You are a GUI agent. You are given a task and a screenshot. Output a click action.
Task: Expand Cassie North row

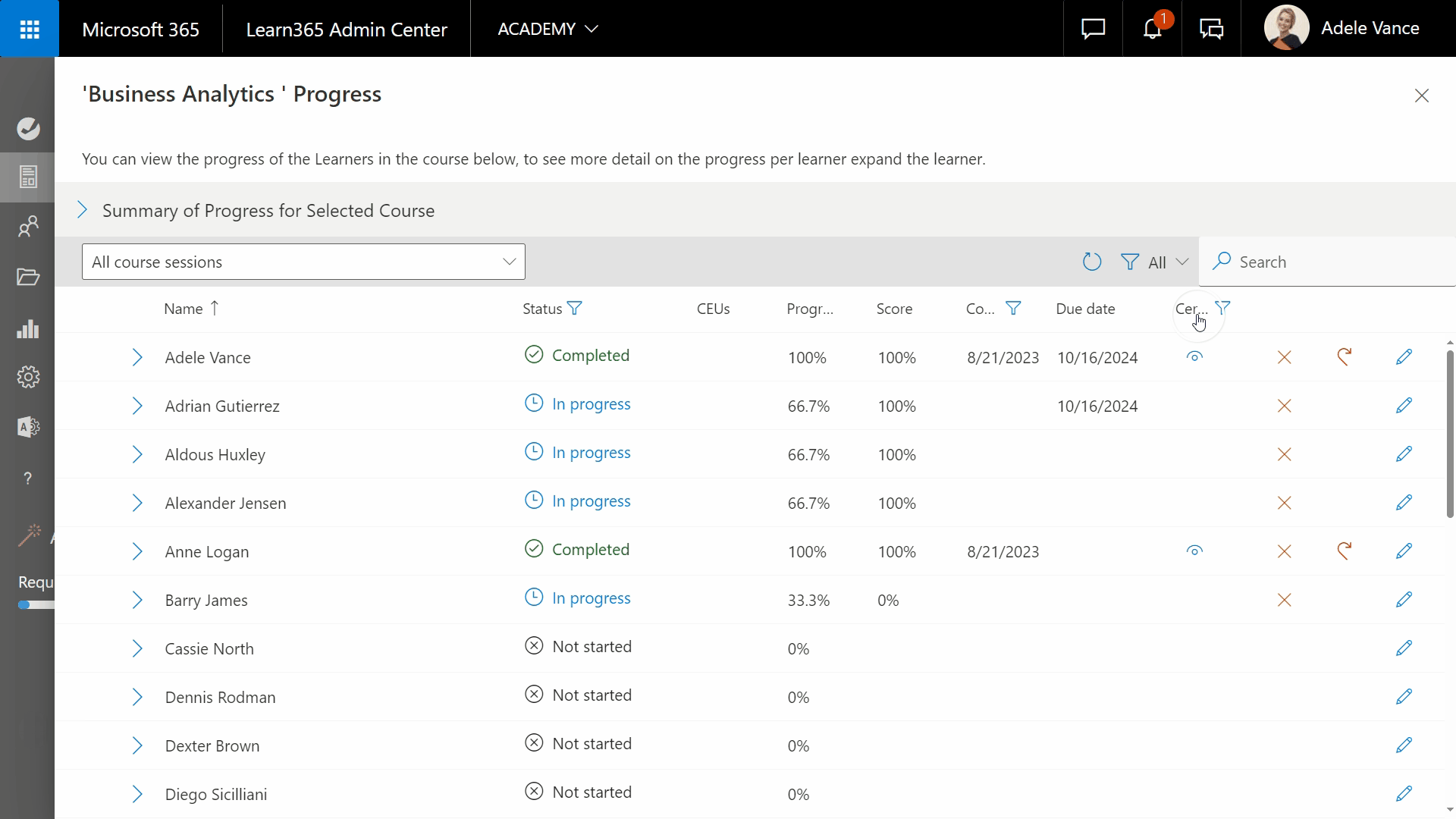click(137, 648)
